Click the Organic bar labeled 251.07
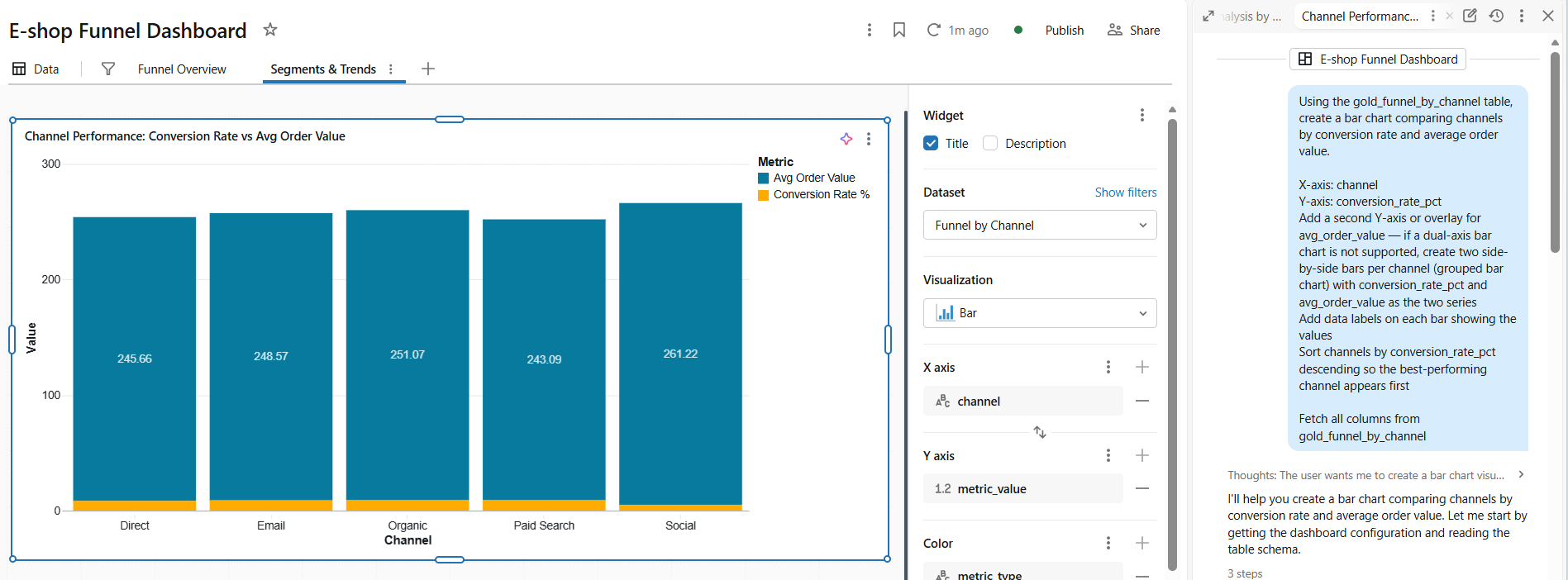This screenshot has width=1568, height=580. coord(407,354)
